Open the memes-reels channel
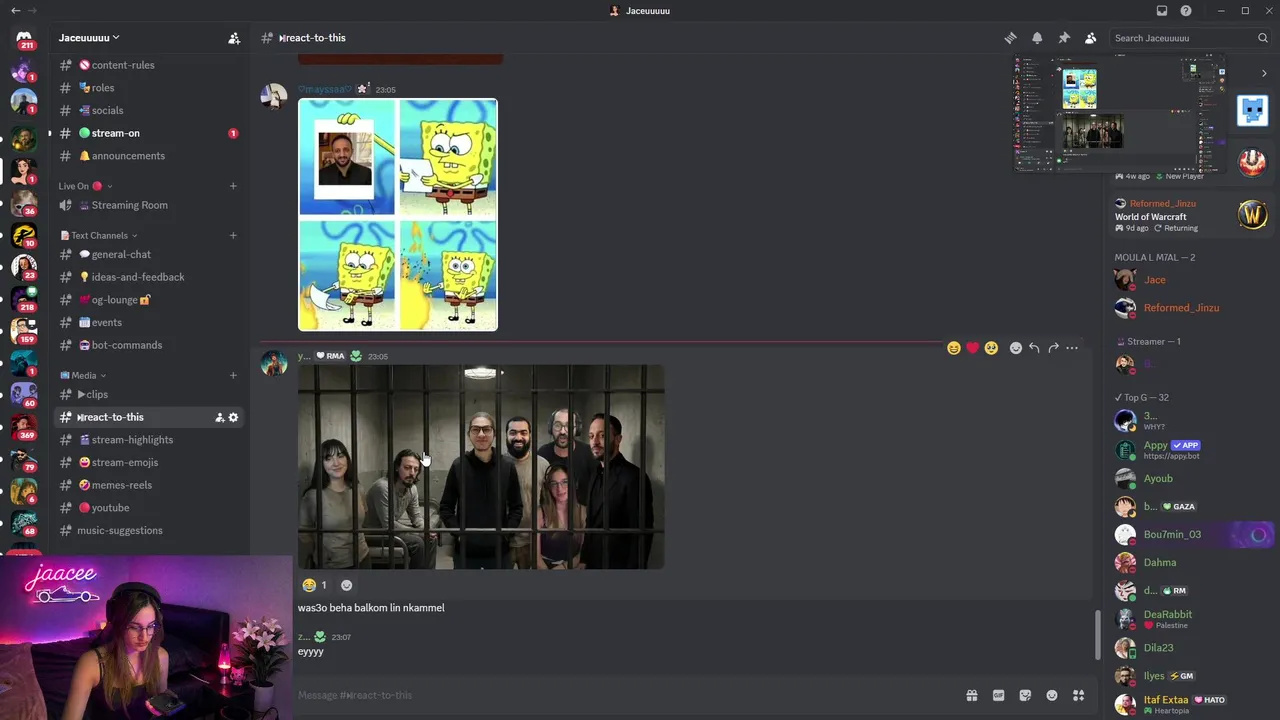Screen dimensions: 1280x720 [148, 485]
